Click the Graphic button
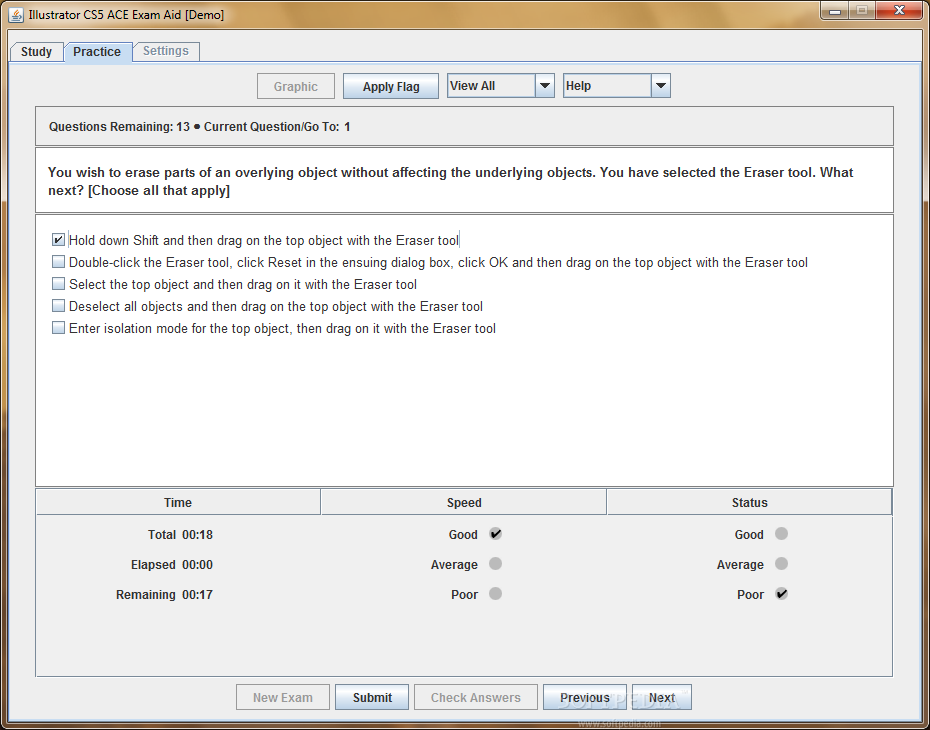 tap(296, 87)
